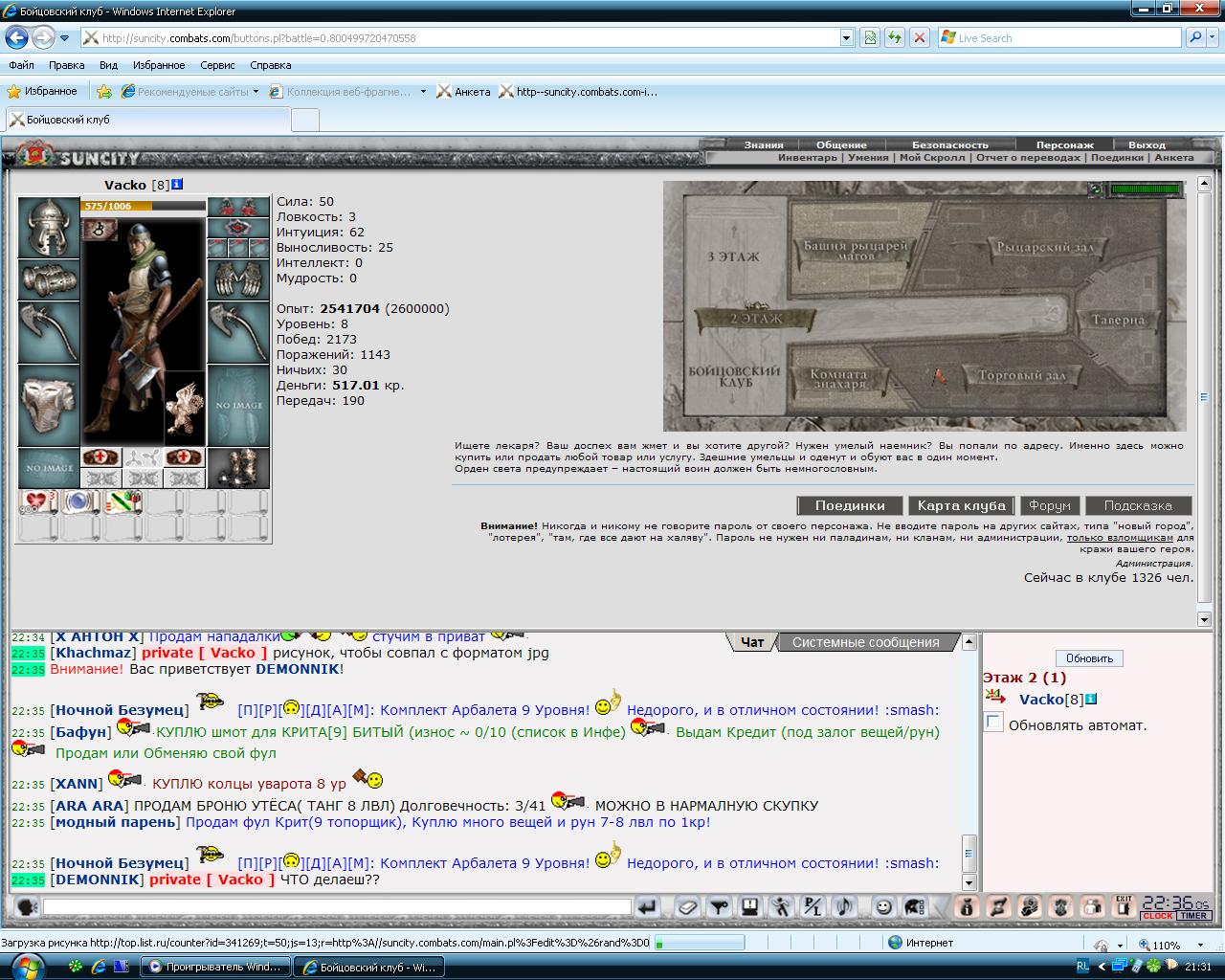The width and height of the screenshot is (1225, 980).
Task: Click the 'Таверна' room on the map
Action: [1117, 320]
